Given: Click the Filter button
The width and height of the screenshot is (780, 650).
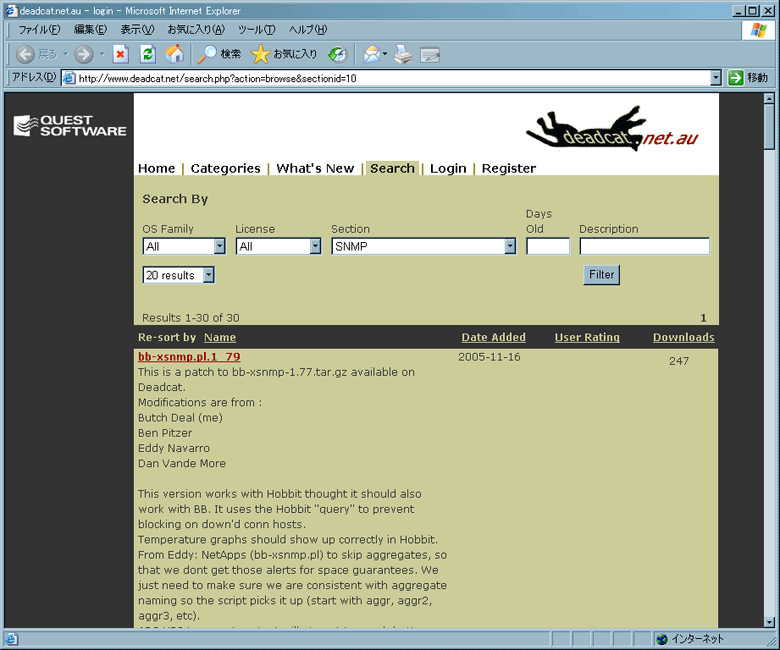Looking at the screenshot, I should tap(601, 275).
